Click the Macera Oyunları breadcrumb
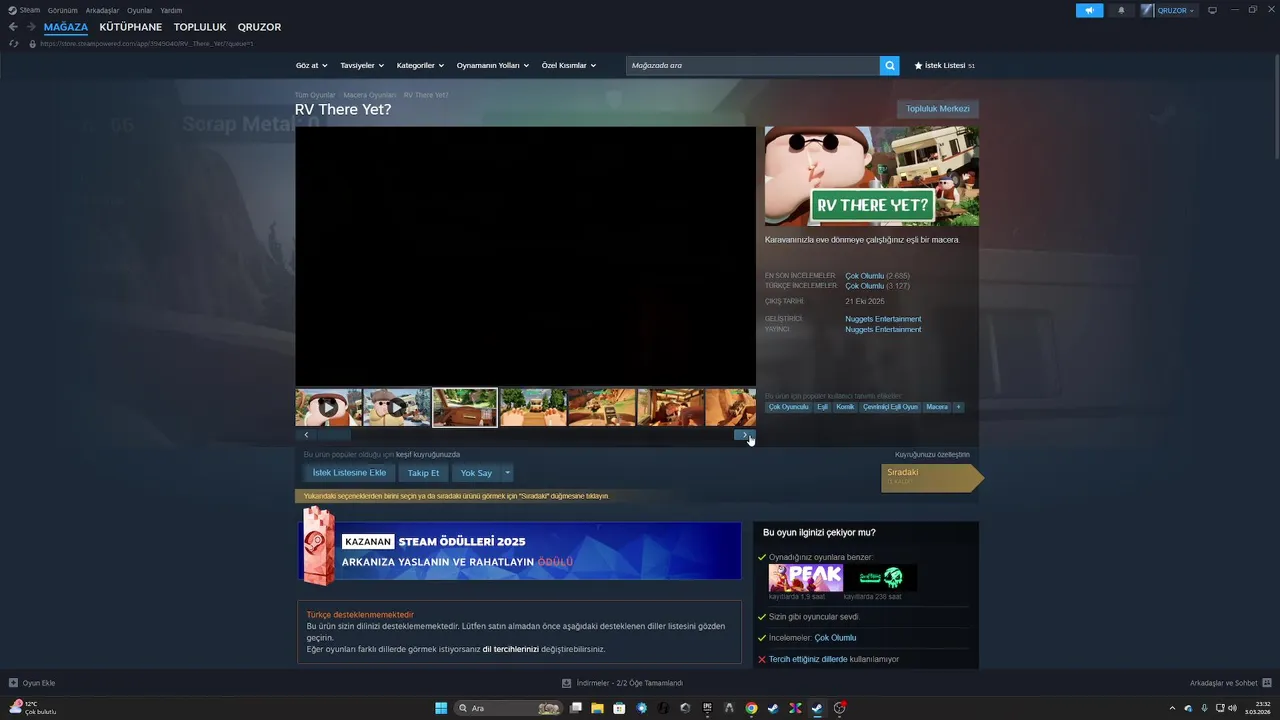1280x720 pixels. tap(370, 95)
